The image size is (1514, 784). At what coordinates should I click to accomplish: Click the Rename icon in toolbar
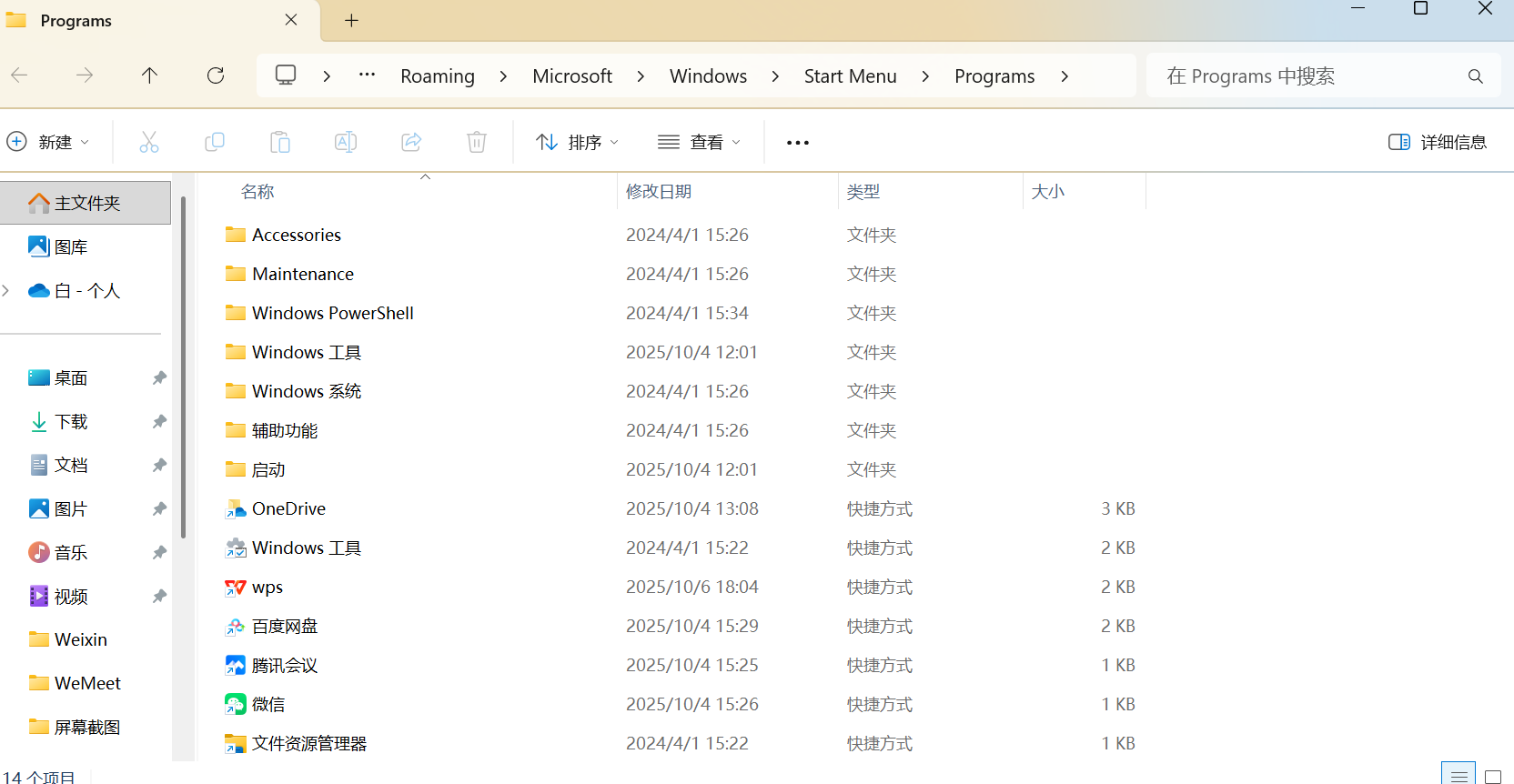tap(346, 142)
